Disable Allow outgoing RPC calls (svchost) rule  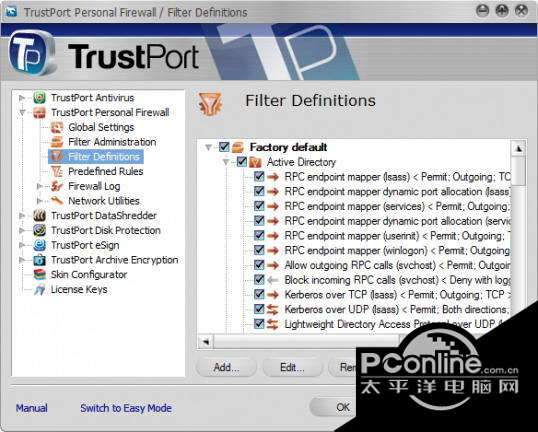tap(259, 265)
